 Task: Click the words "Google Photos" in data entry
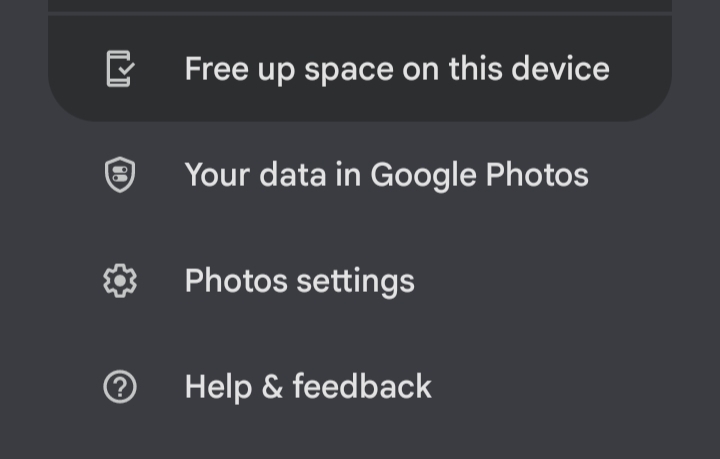coord(479,175)
